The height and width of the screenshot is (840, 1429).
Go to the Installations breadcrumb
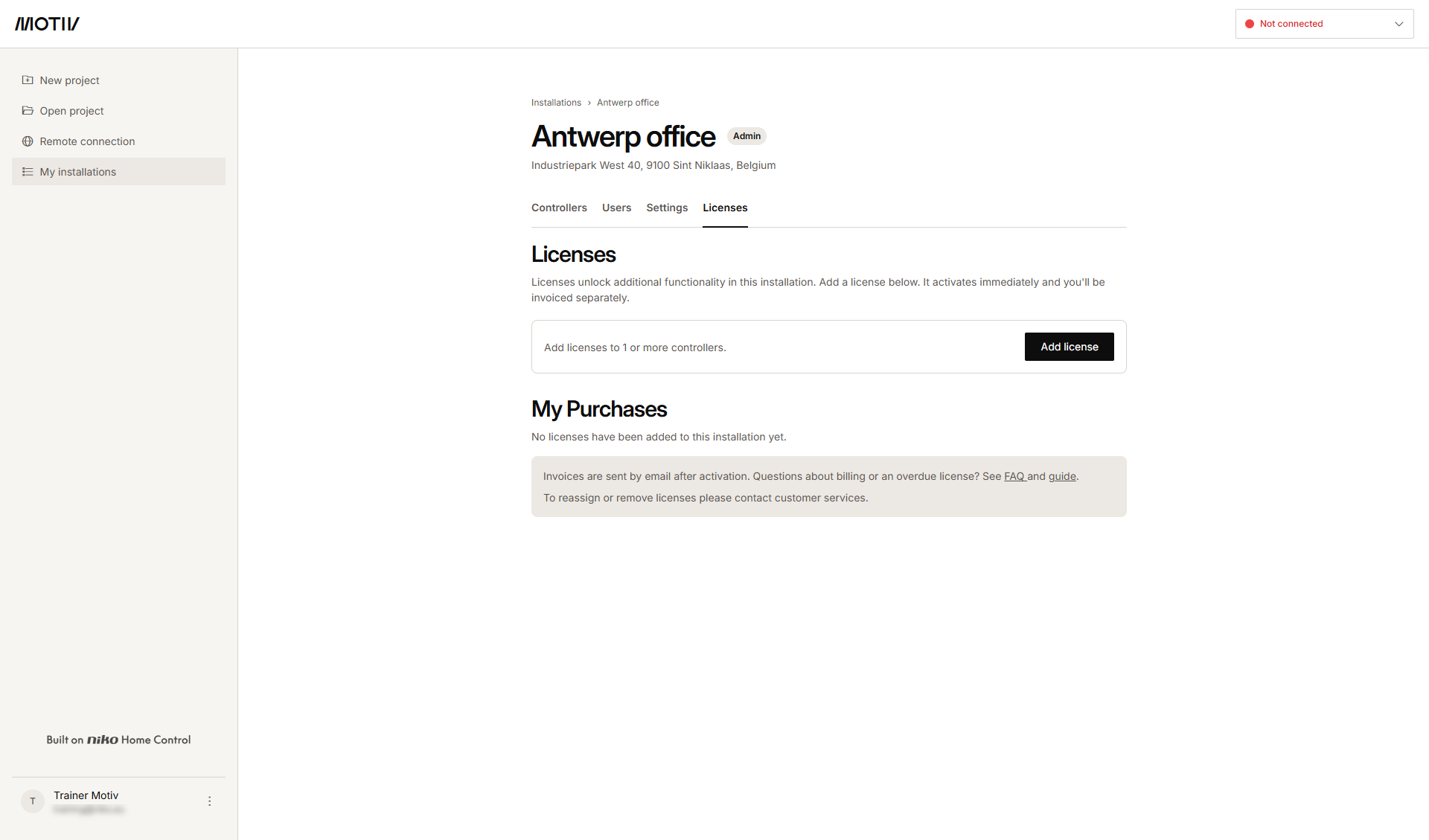click(x=556, y=103)
